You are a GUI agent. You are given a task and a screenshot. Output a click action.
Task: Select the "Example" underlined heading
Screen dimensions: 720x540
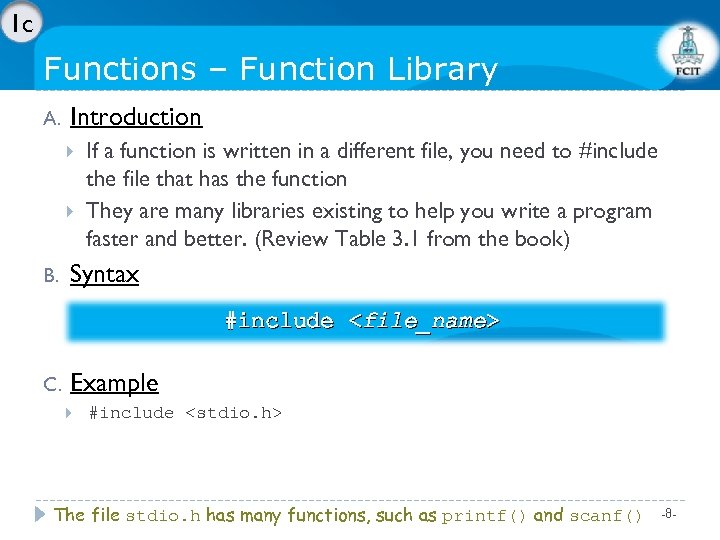(x=114, y=383)
